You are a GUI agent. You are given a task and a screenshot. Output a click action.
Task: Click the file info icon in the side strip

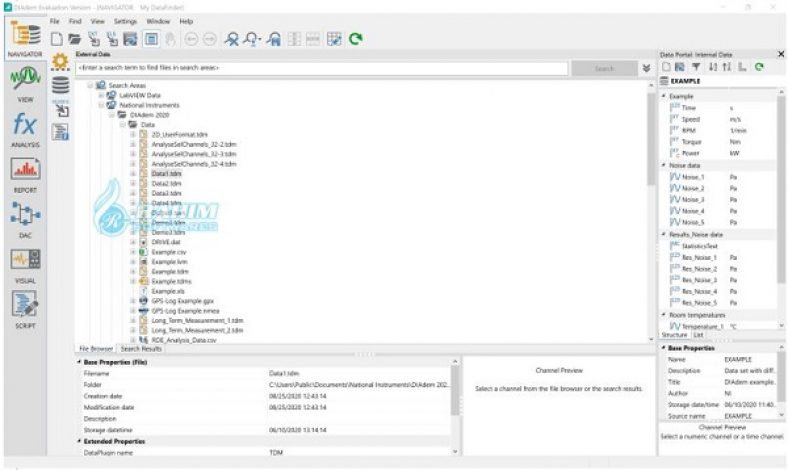tap(60, 132)
